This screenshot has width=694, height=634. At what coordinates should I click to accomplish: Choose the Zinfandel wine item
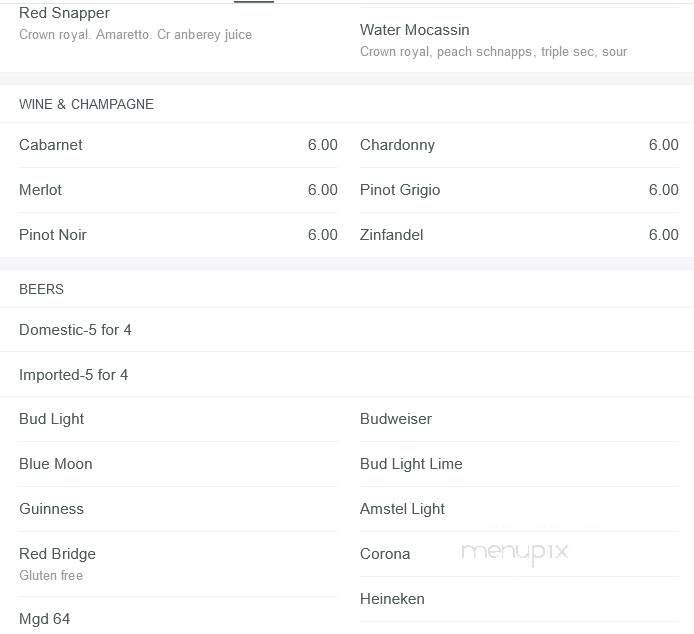(x=391, y=235)
